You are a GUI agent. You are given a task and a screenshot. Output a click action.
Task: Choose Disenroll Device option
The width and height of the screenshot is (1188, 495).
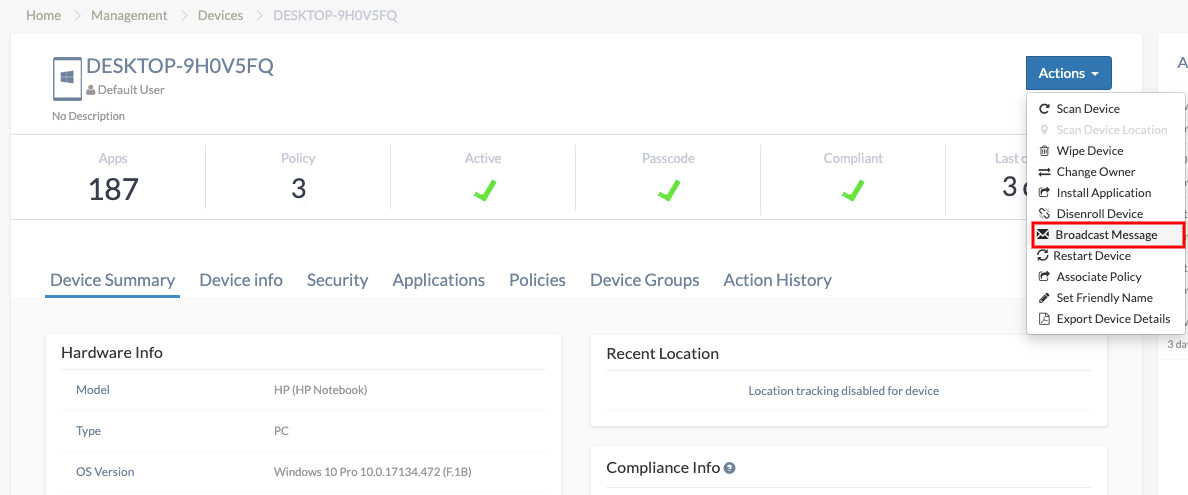[1105, 214]
